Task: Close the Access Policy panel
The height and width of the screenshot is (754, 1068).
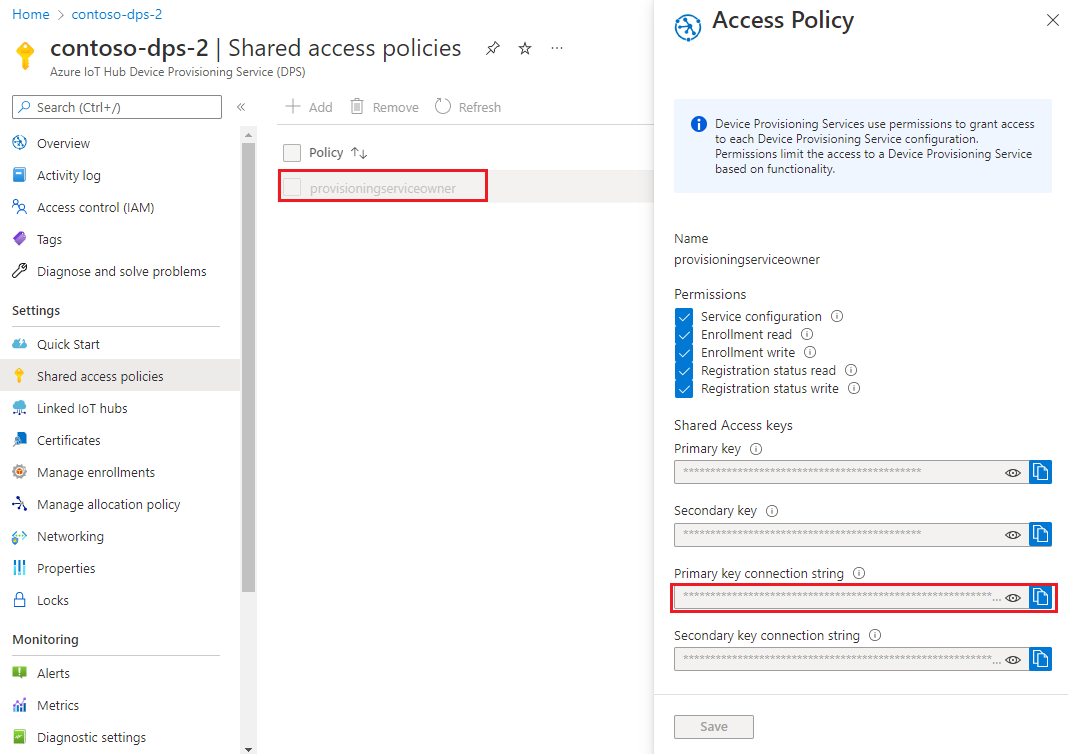Action: pos(1052,20)
